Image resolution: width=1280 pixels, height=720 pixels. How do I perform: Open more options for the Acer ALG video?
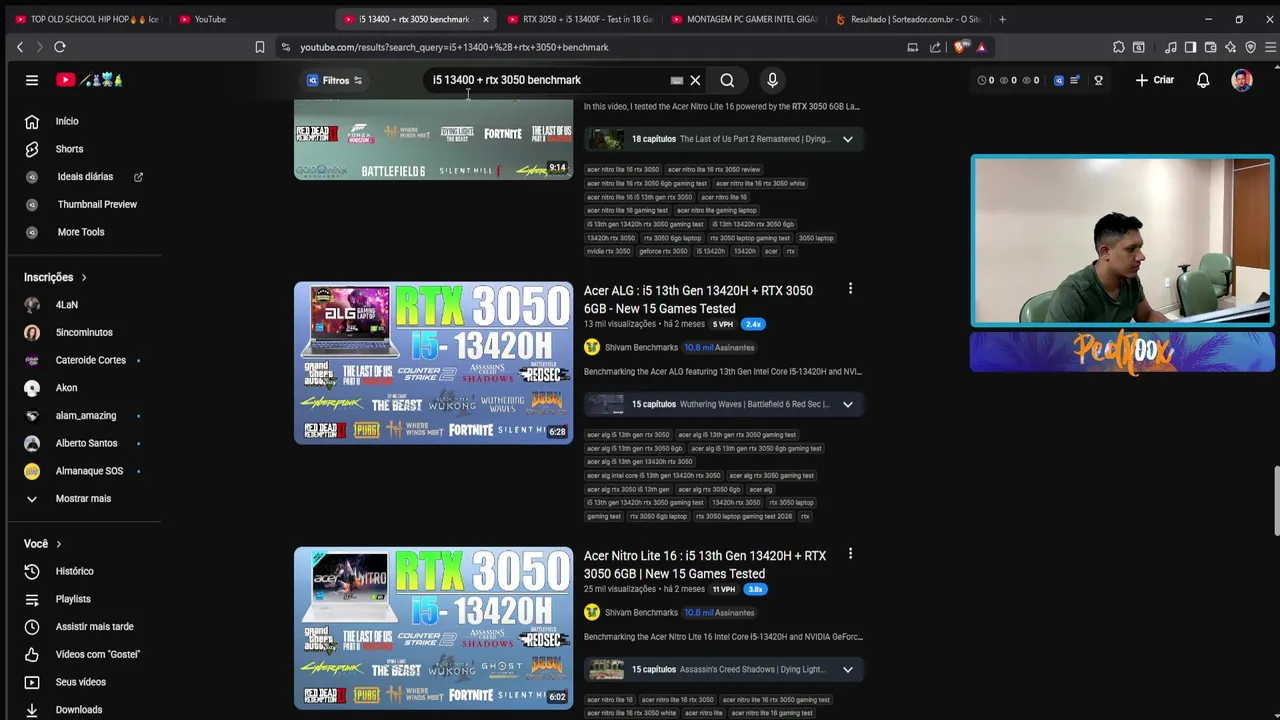[x=850, y=289]
